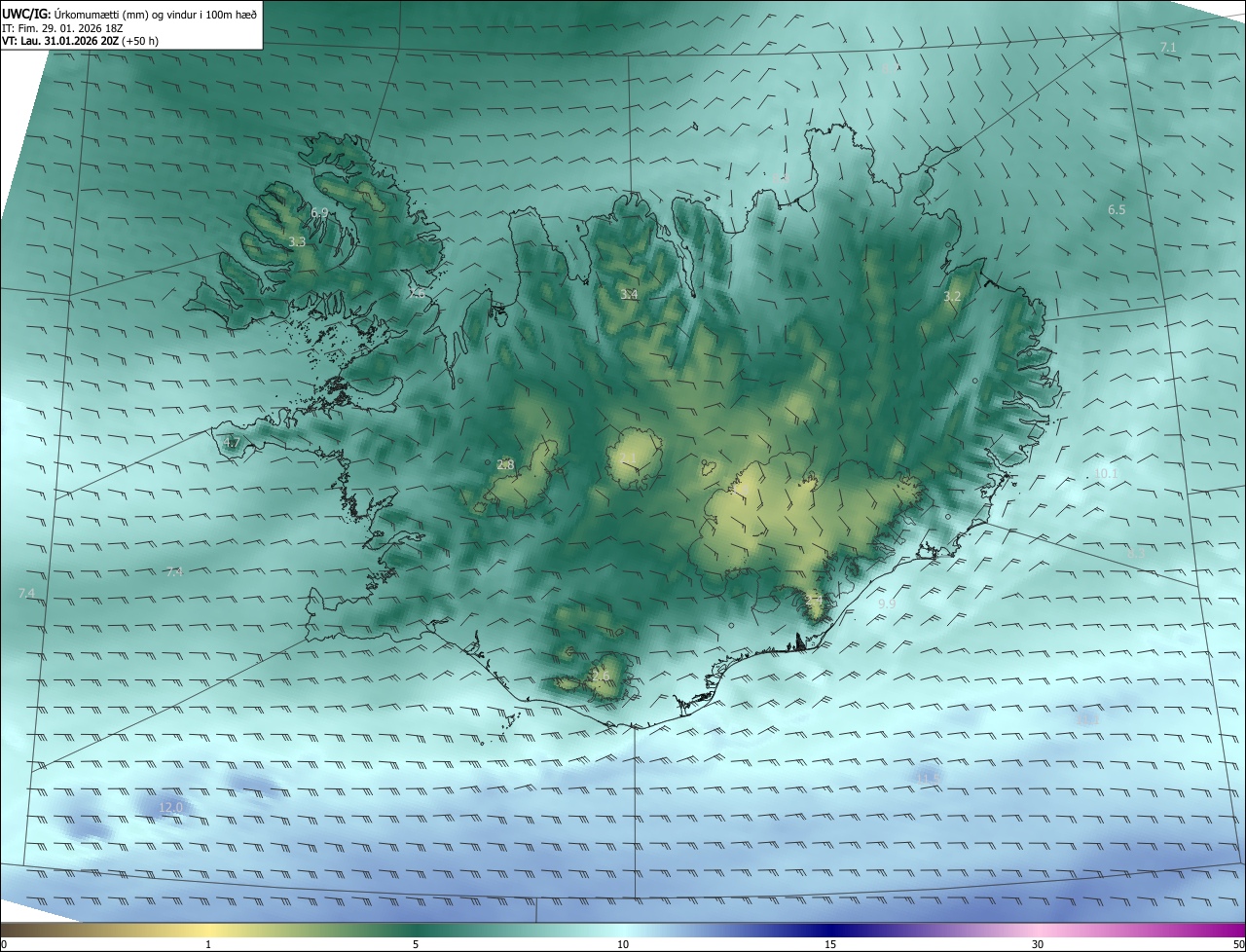The image size is (1246, 952).
Task: Click the 11.5 value south of Iceland
Action: point(929,778)
